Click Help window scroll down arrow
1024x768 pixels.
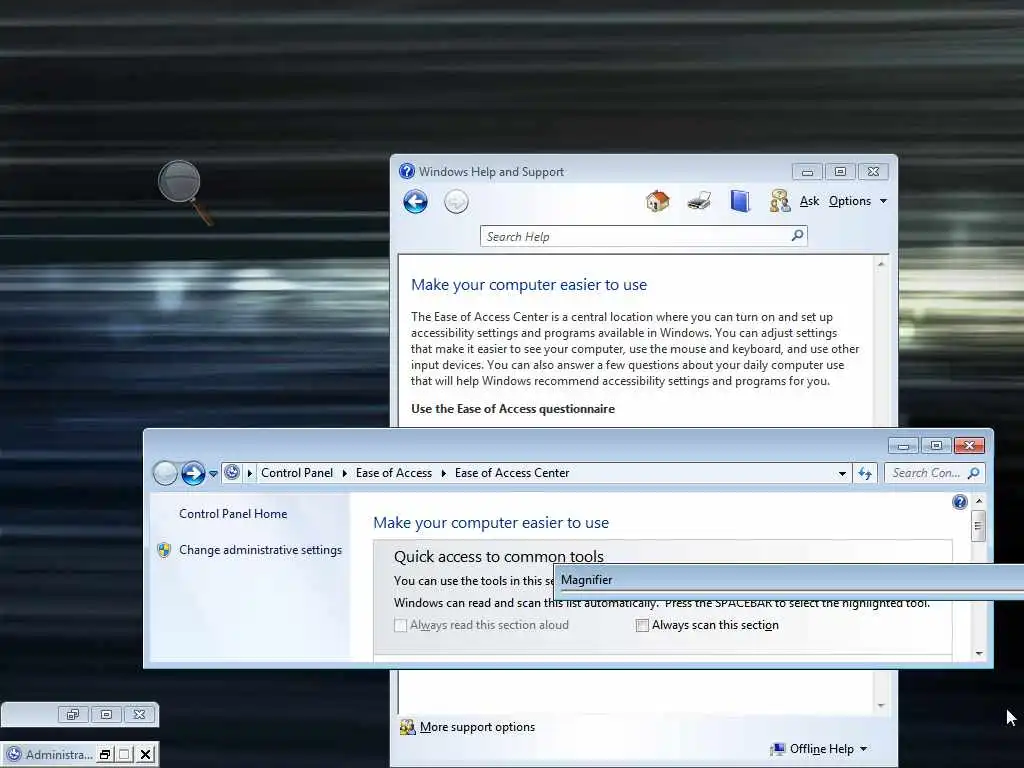tap(881, 705)
